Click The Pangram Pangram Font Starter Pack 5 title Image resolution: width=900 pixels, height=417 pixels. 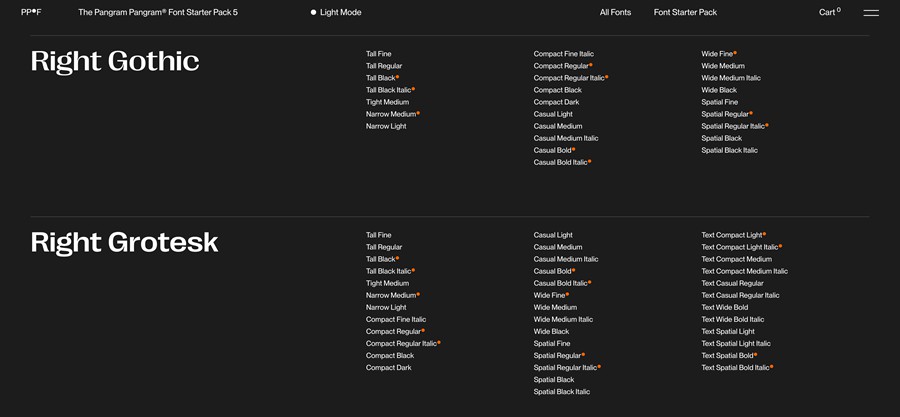[x=158, y=12]
